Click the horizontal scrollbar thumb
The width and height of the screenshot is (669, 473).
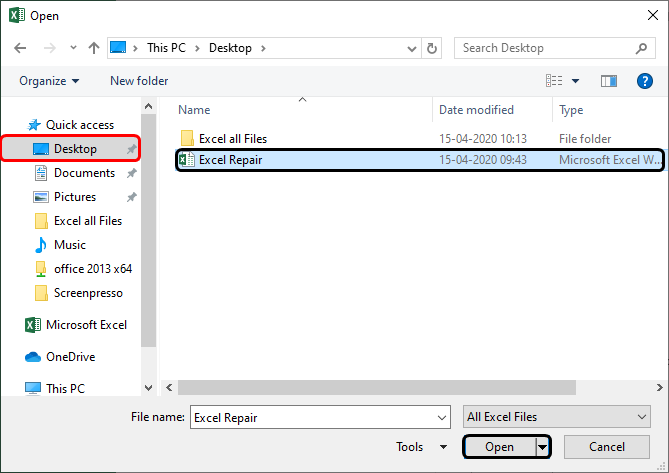pyautogui.click(x=377, y=388)
